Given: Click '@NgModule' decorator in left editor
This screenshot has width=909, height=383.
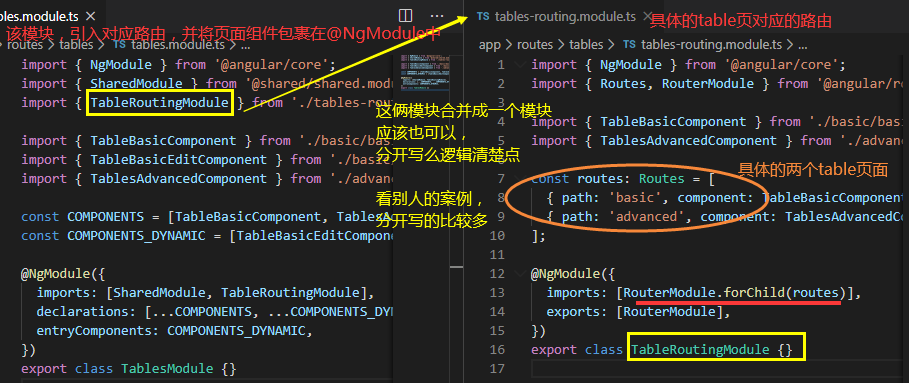Looking at the screenshot, I should 56,273.
